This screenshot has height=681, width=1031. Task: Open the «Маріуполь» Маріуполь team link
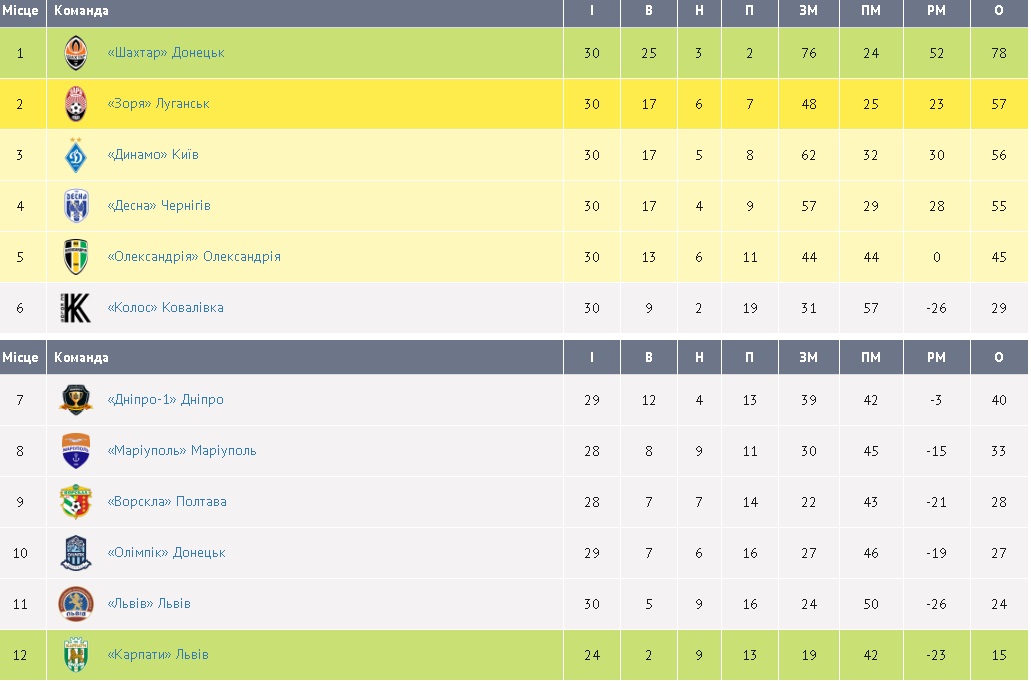click(181, 451)
